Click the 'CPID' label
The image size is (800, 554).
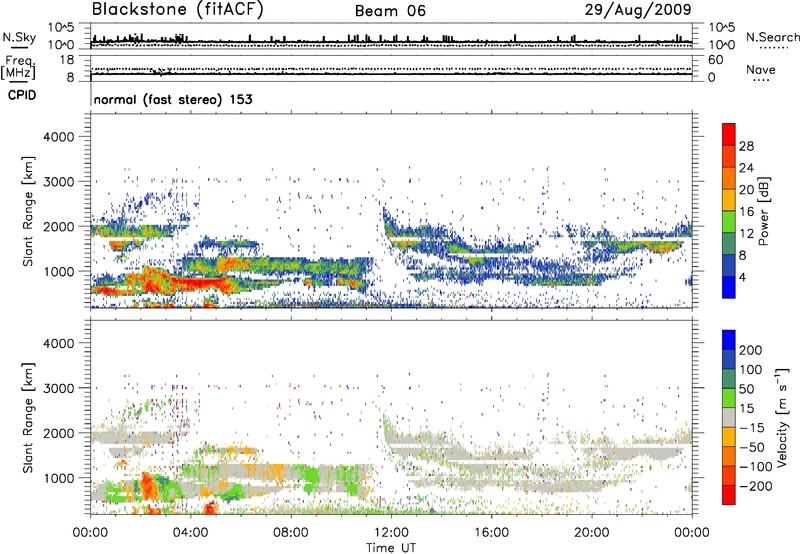pyautogui.click(x=22, y=95)
